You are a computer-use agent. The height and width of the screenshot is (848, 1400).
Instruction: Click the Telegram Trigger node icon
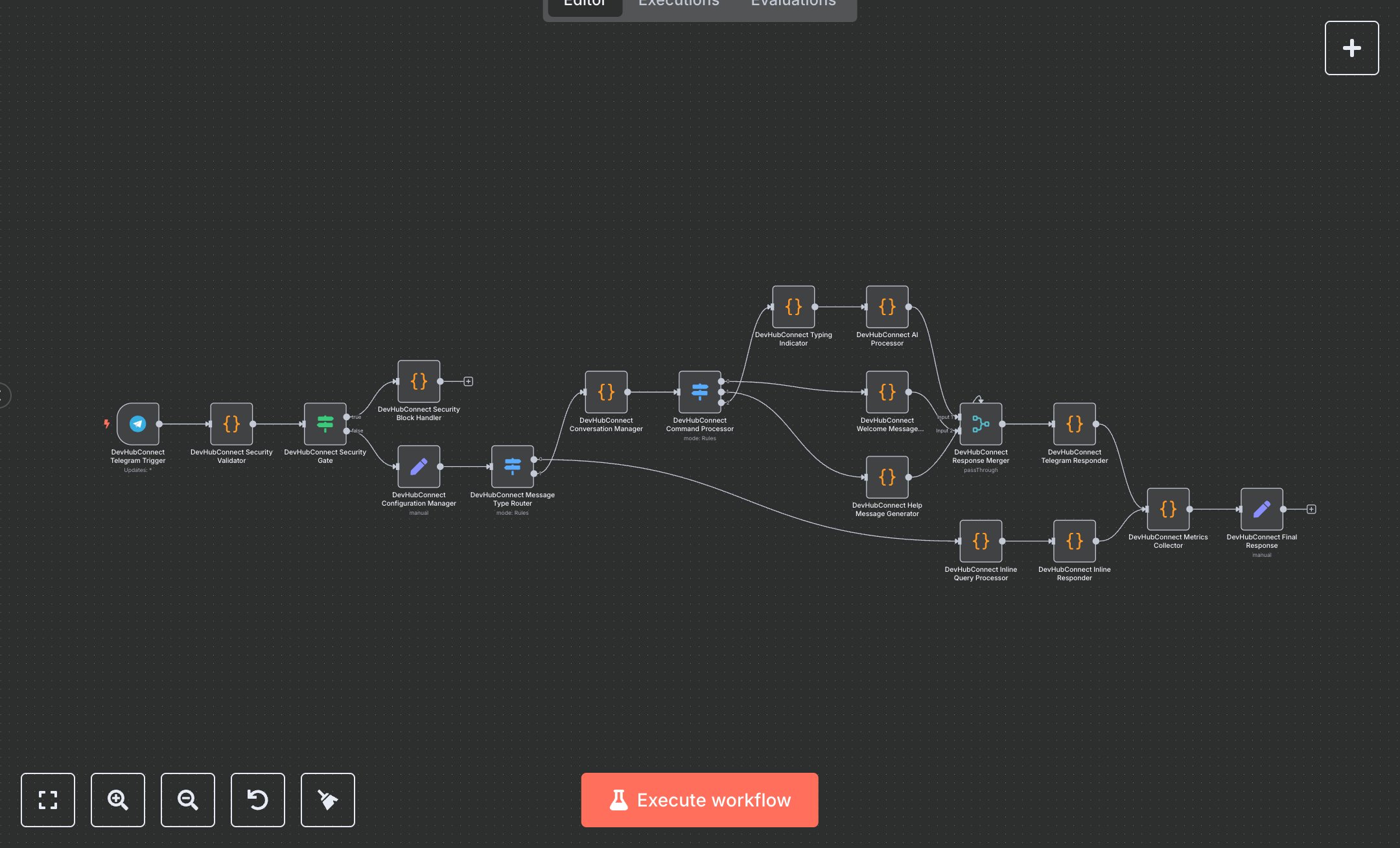click(137, 424)
